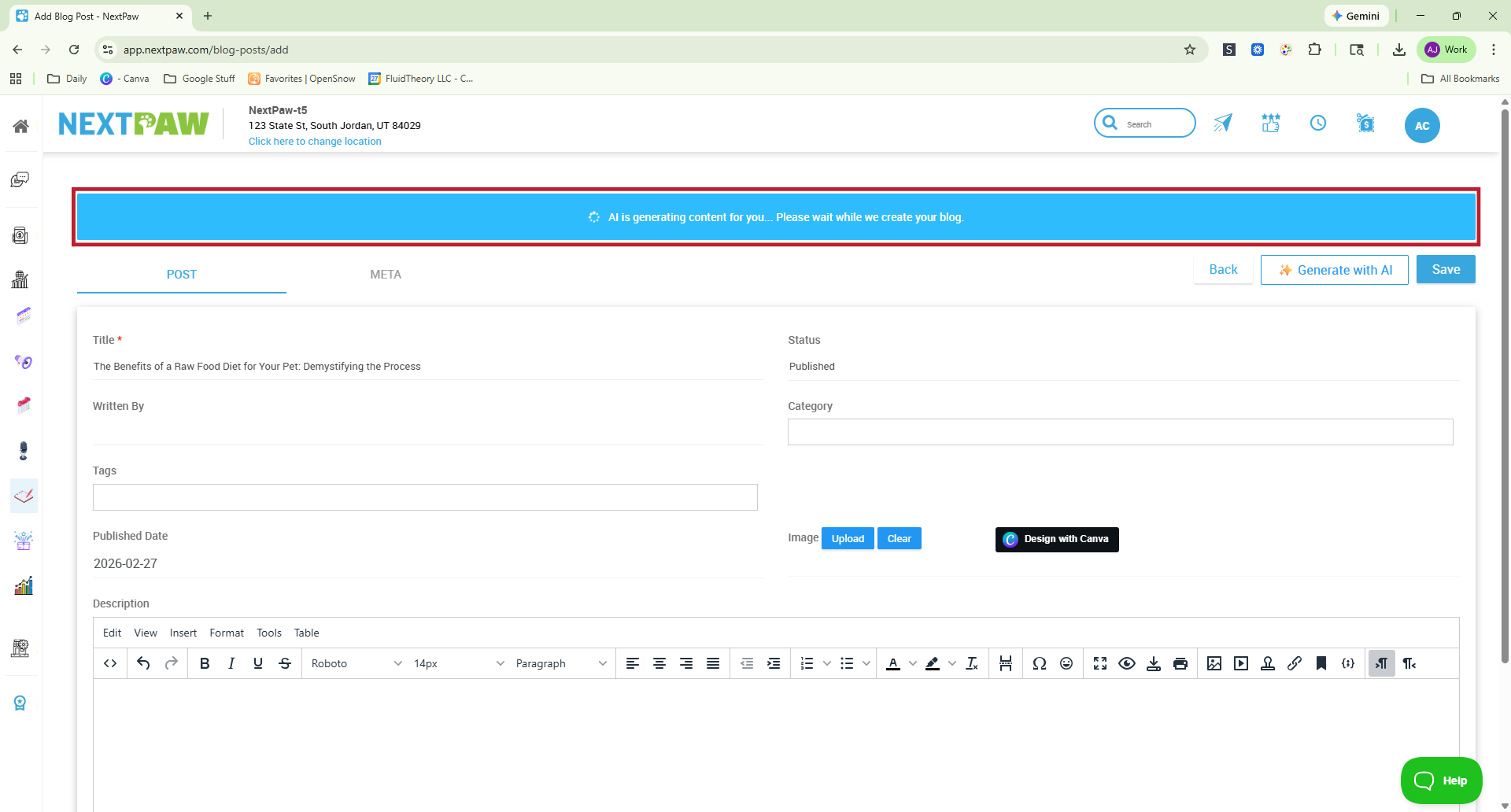
Task: Open the Roboto font family dropdown
Action: click(356, 663)
